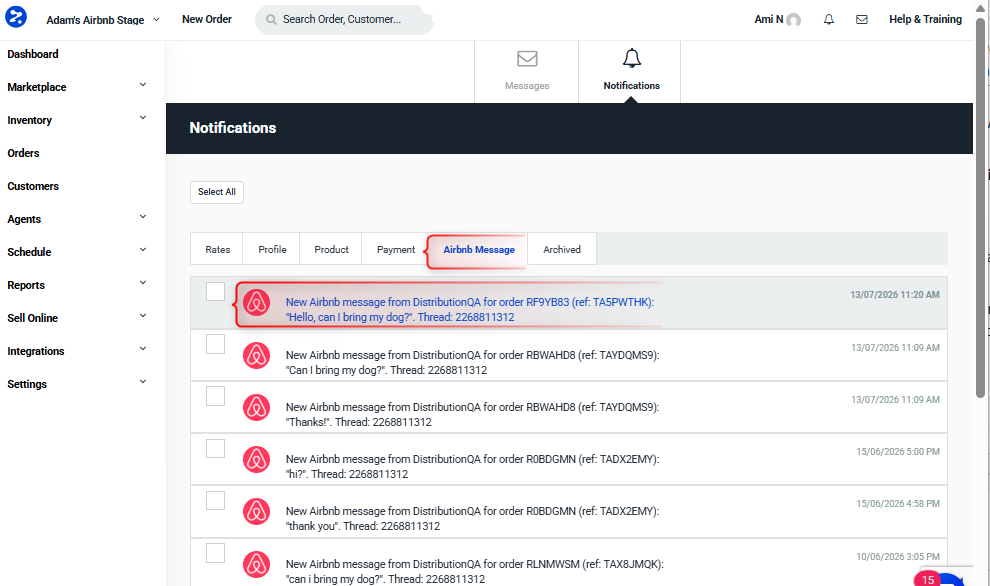Select the Notifications tab with bell
The height and width of the screenshot is (586, 990).
[631, 71]
